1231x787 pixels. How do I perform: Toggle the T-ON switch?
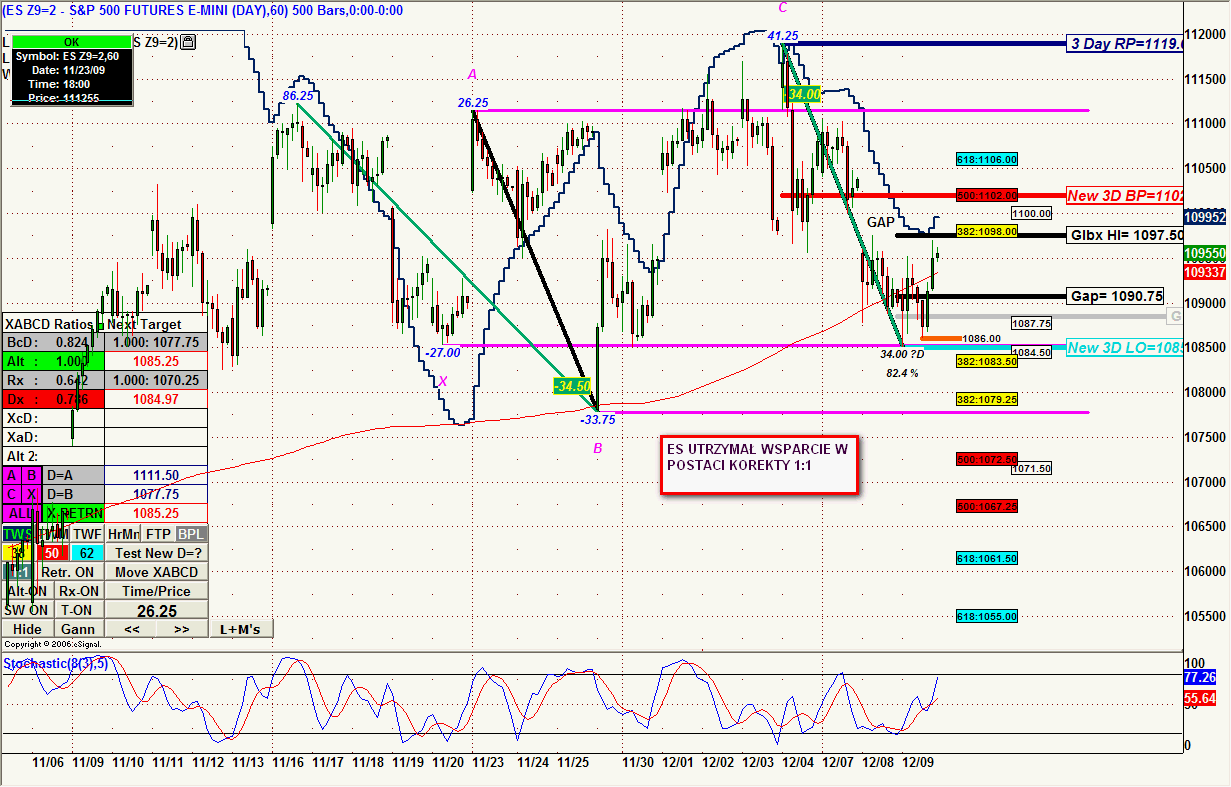[x=76, y=610]
